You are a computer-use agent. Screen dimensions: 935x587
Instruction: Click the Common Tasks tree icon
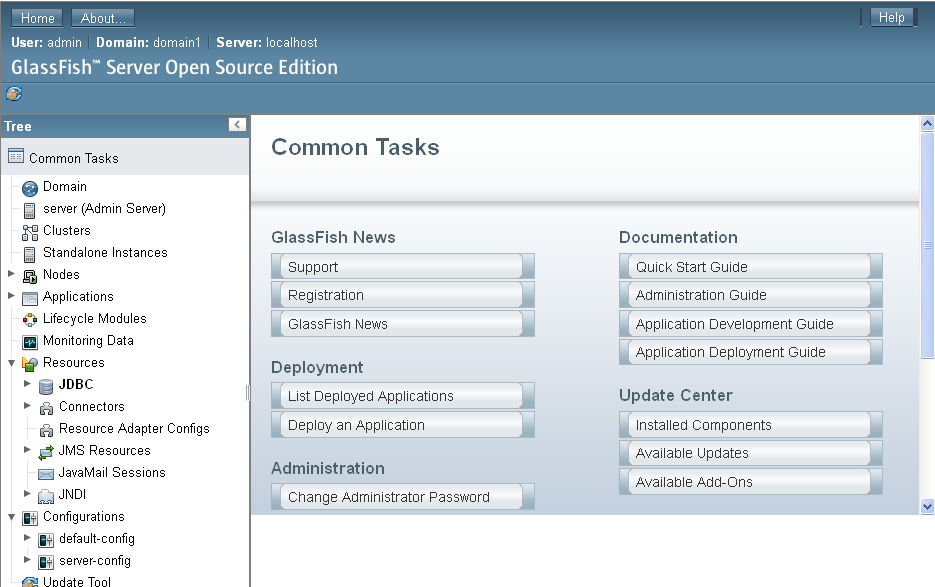(16, 156)
